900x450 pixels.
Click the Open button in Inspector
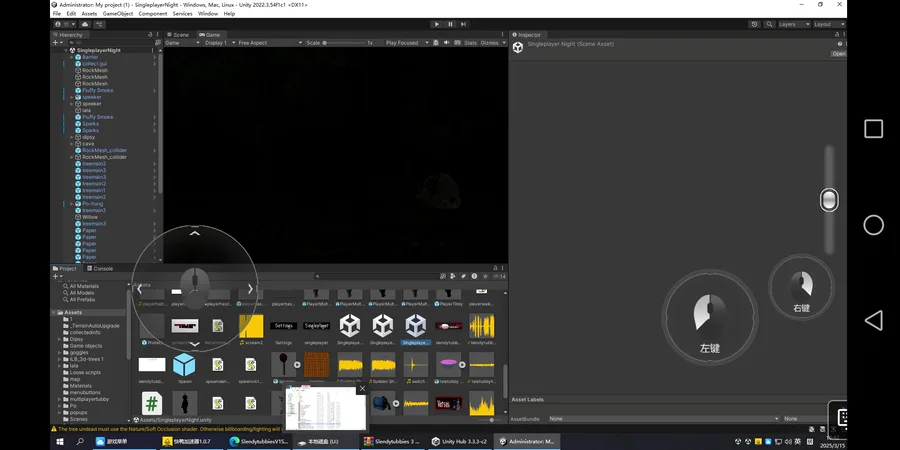(839, 54)
